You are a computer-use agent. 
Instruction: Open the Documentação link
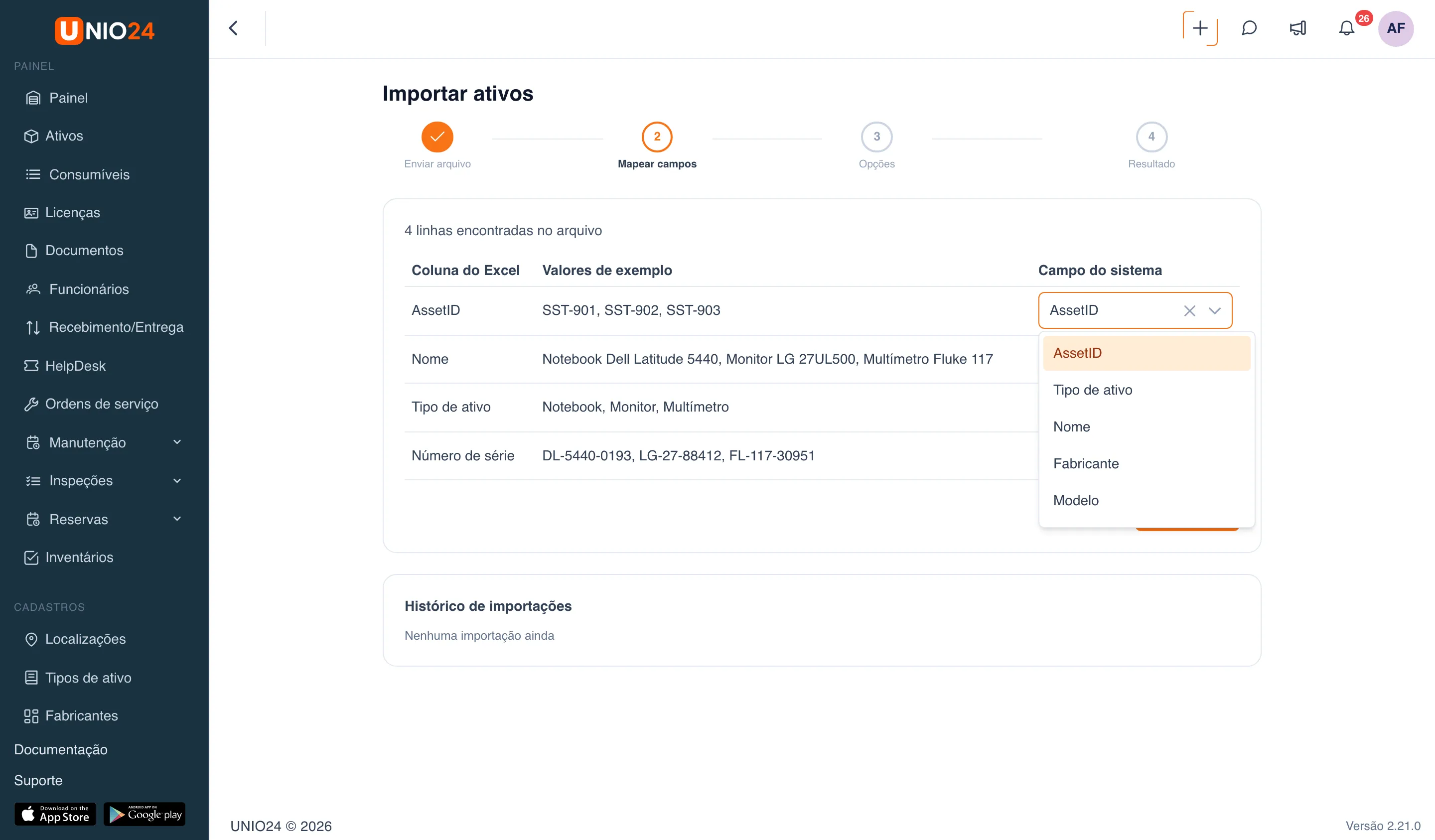(x=60, y=749)
